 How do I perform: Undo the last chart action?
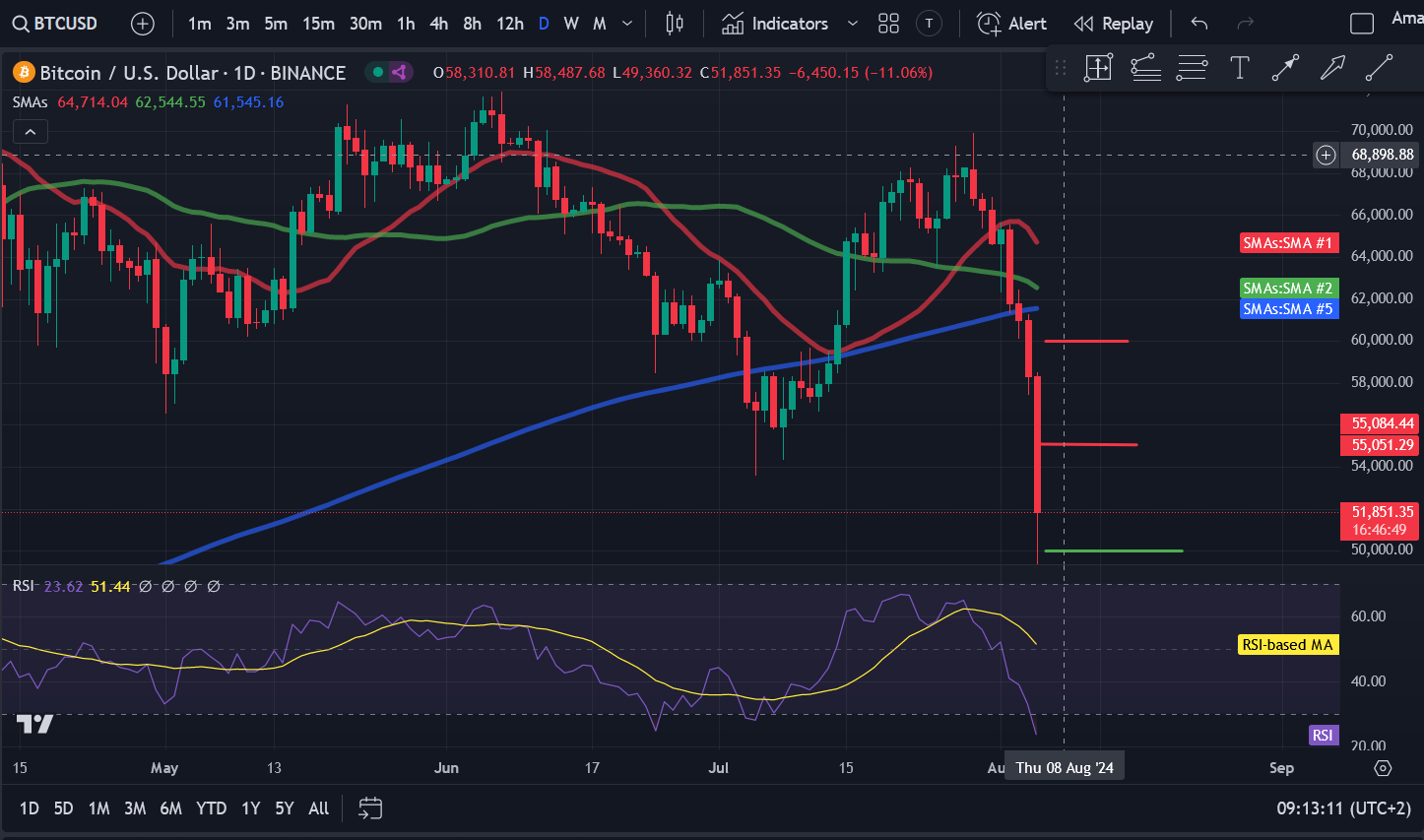1198,24
